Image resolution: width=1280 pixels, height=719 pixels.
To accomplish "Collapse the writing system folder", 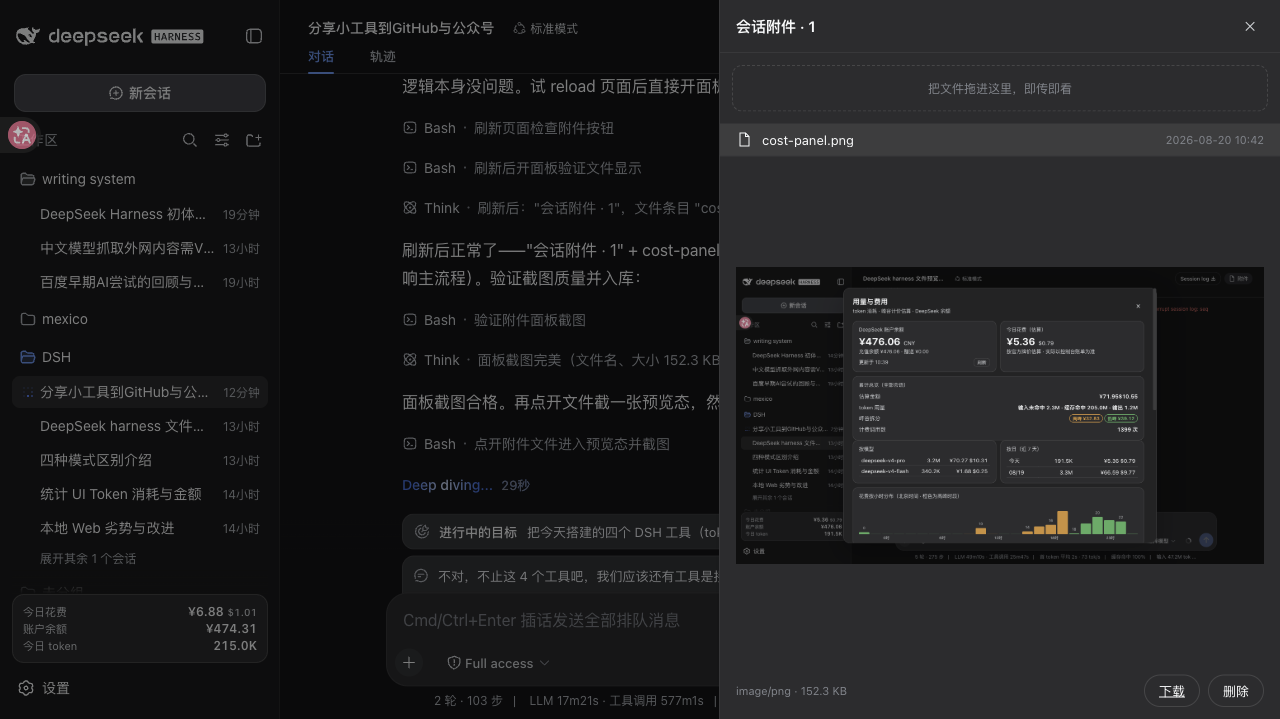I will [x=140, y=179].
